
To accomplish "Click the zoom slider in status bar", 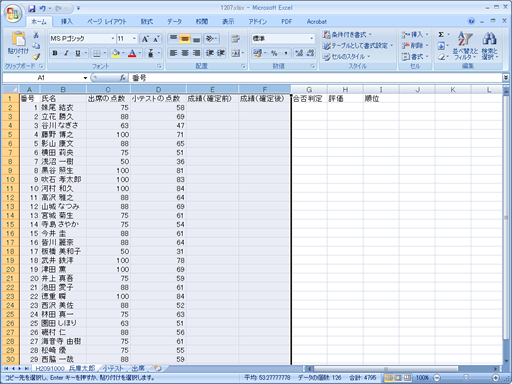I will [x=466, y=378].
